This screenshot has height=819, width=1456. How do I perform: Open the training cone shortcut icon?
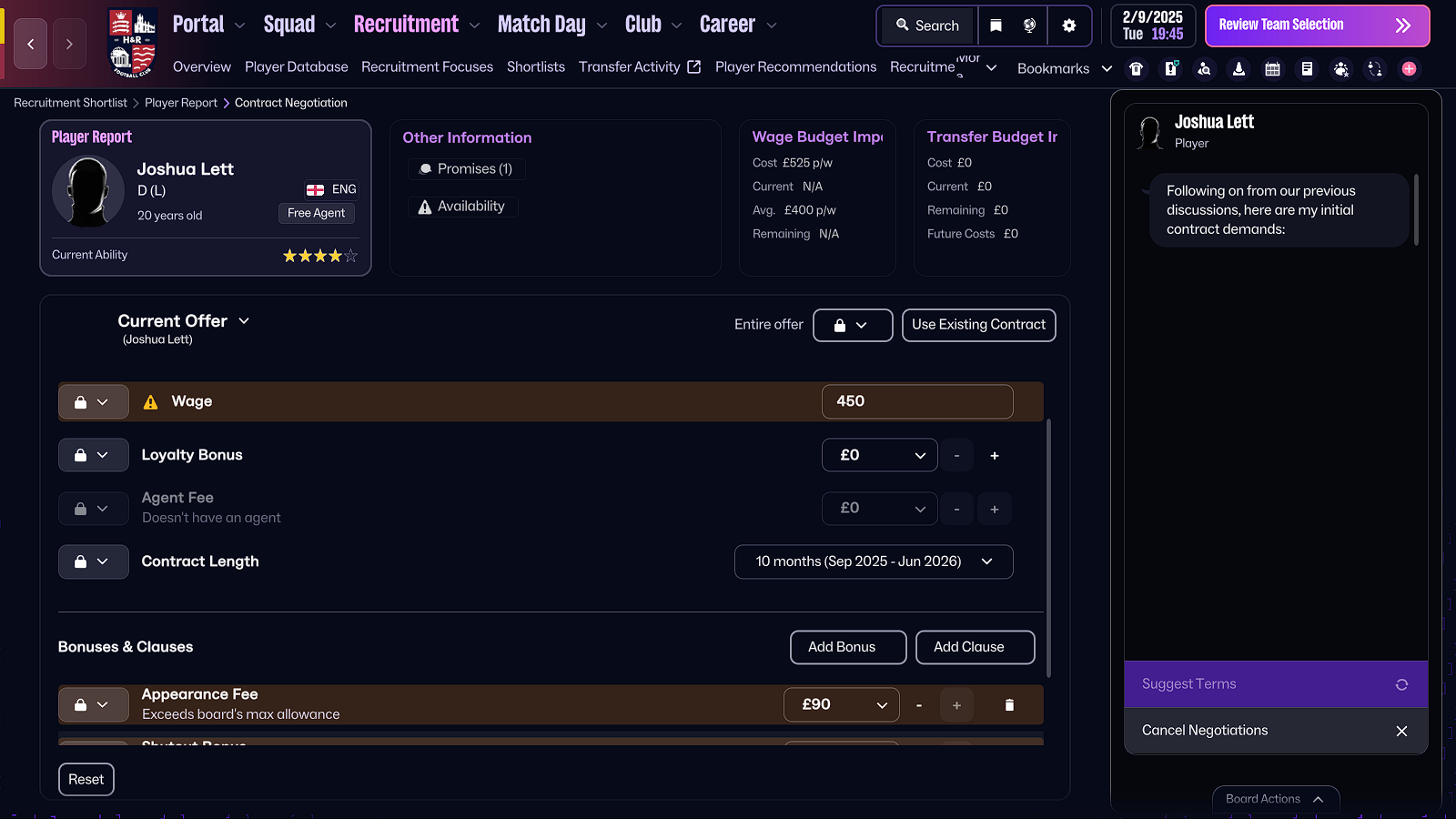click(x=1239, y=69)
